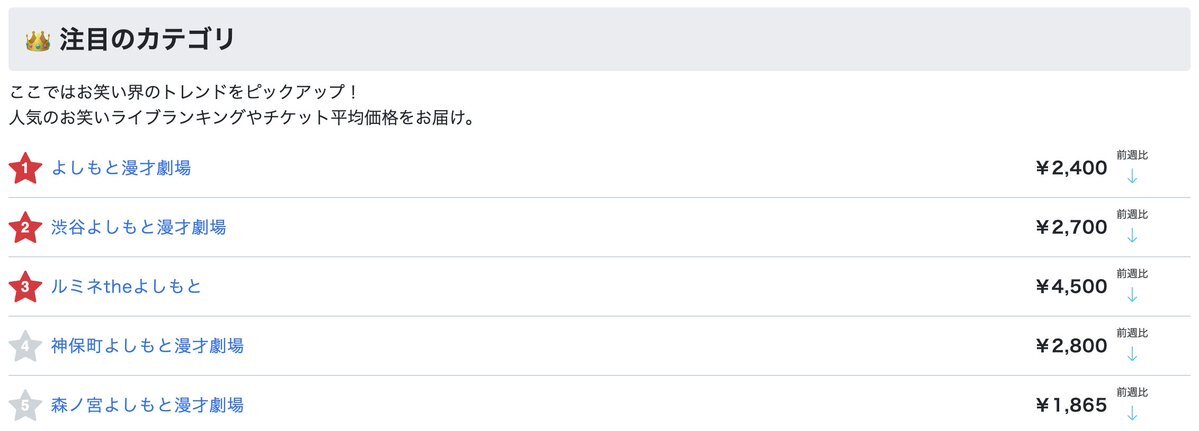Click the down arrow next to ¥1,865
Viewport: 1199px width, 431px height.
point(1132,413)
